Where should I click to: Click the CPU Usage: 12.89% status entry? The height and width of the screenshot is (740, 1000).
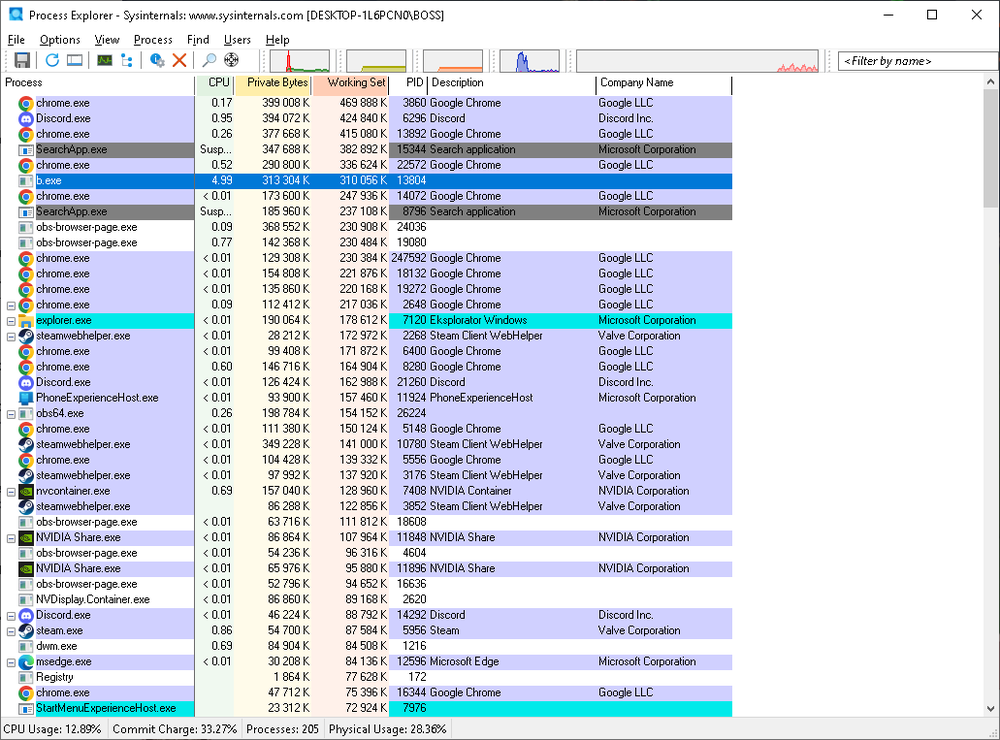pos(53,729)
